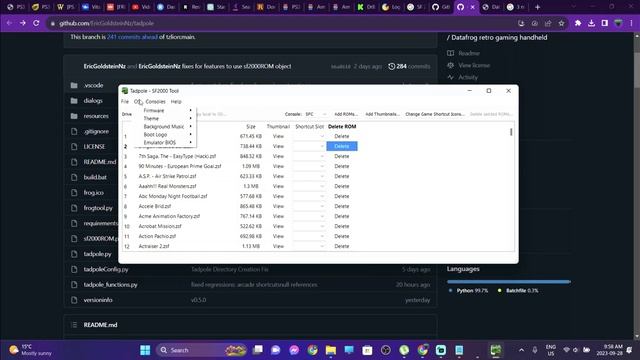Image resolution: width=640 pixels, height=360 pixels.
Task: Open the Activity sidebar link
Action: pyautogui.click(x=468, y=77)
